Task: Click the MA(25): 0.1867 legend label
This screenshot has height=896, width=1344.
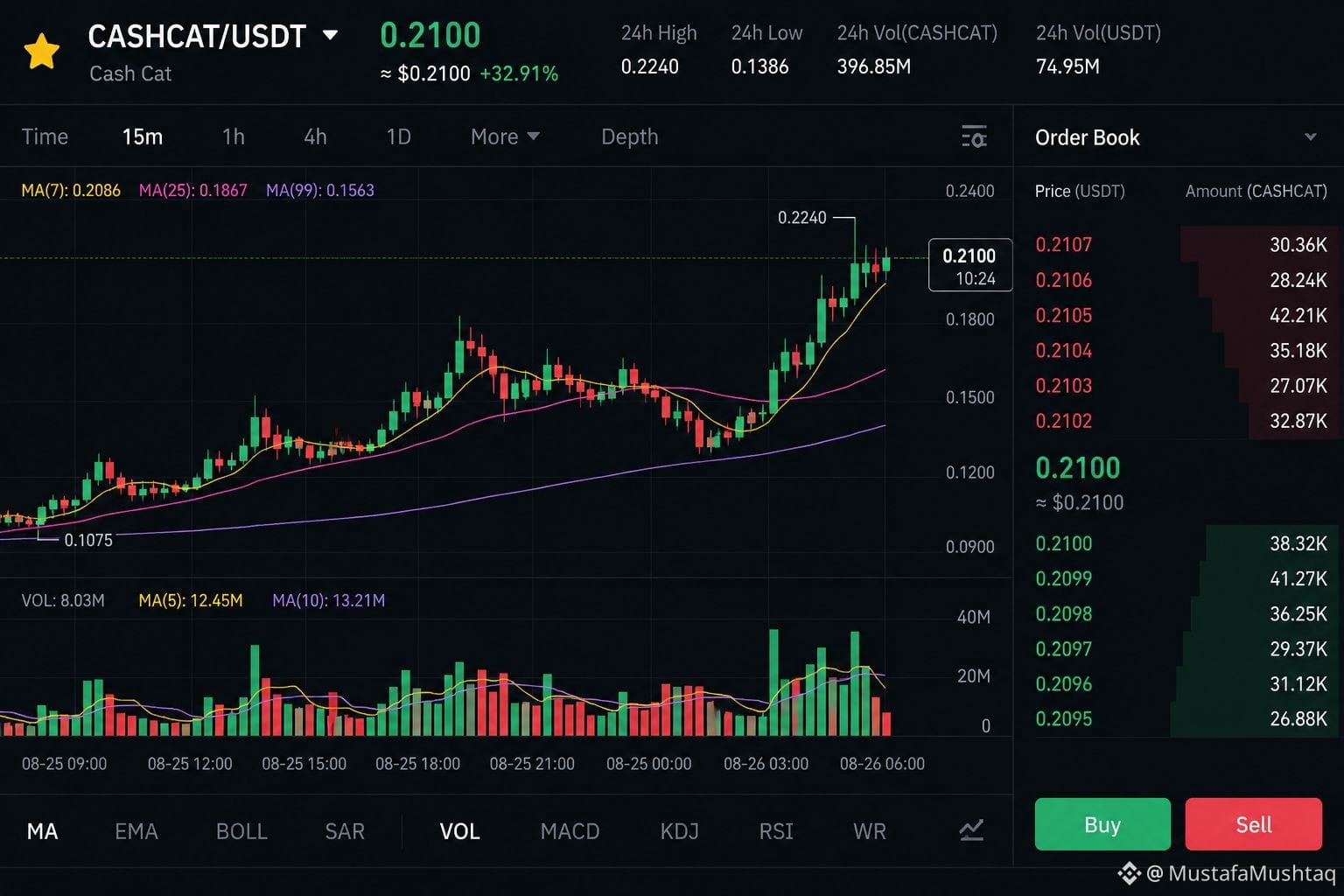Action: [x=193, y=190]
